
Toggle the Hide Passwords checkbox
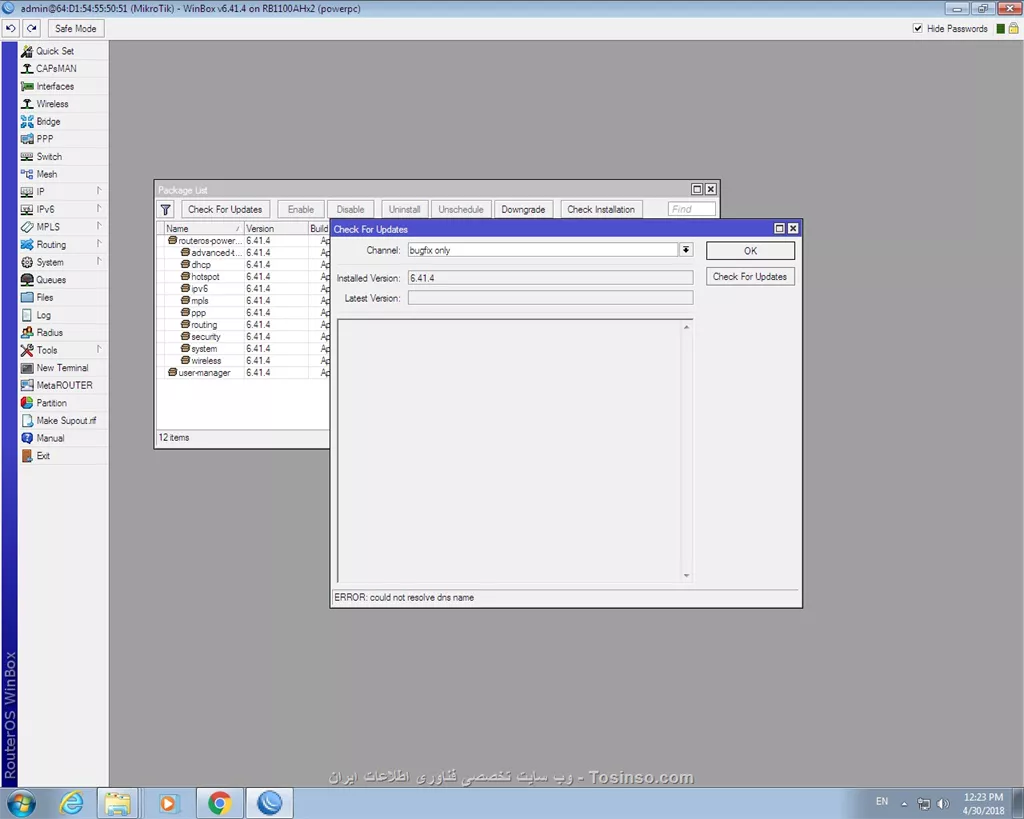point(918,28)
